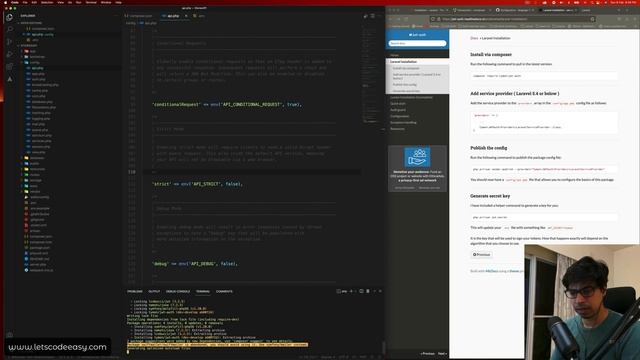Switch to the Comments panel tab

224,291
